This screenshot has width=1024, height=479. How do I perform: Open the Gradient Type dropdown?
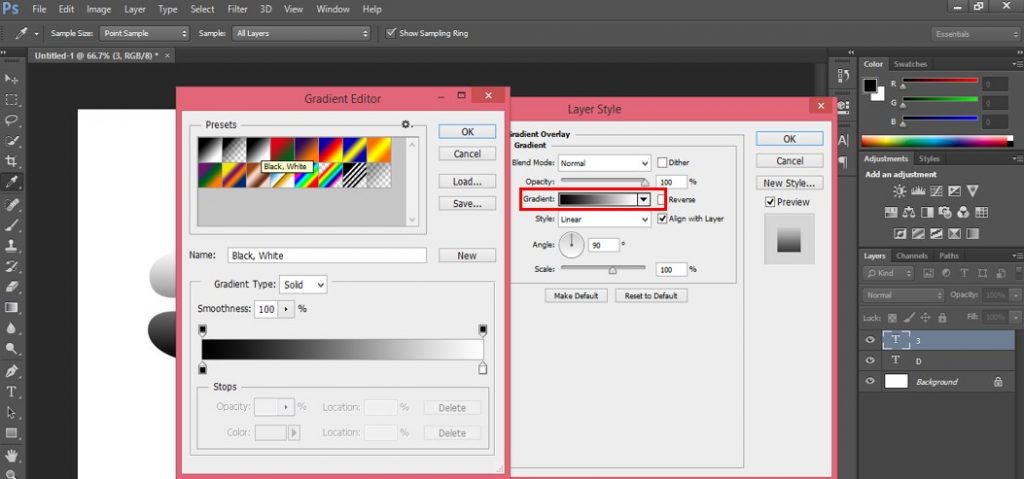click(x=303, y=285)
